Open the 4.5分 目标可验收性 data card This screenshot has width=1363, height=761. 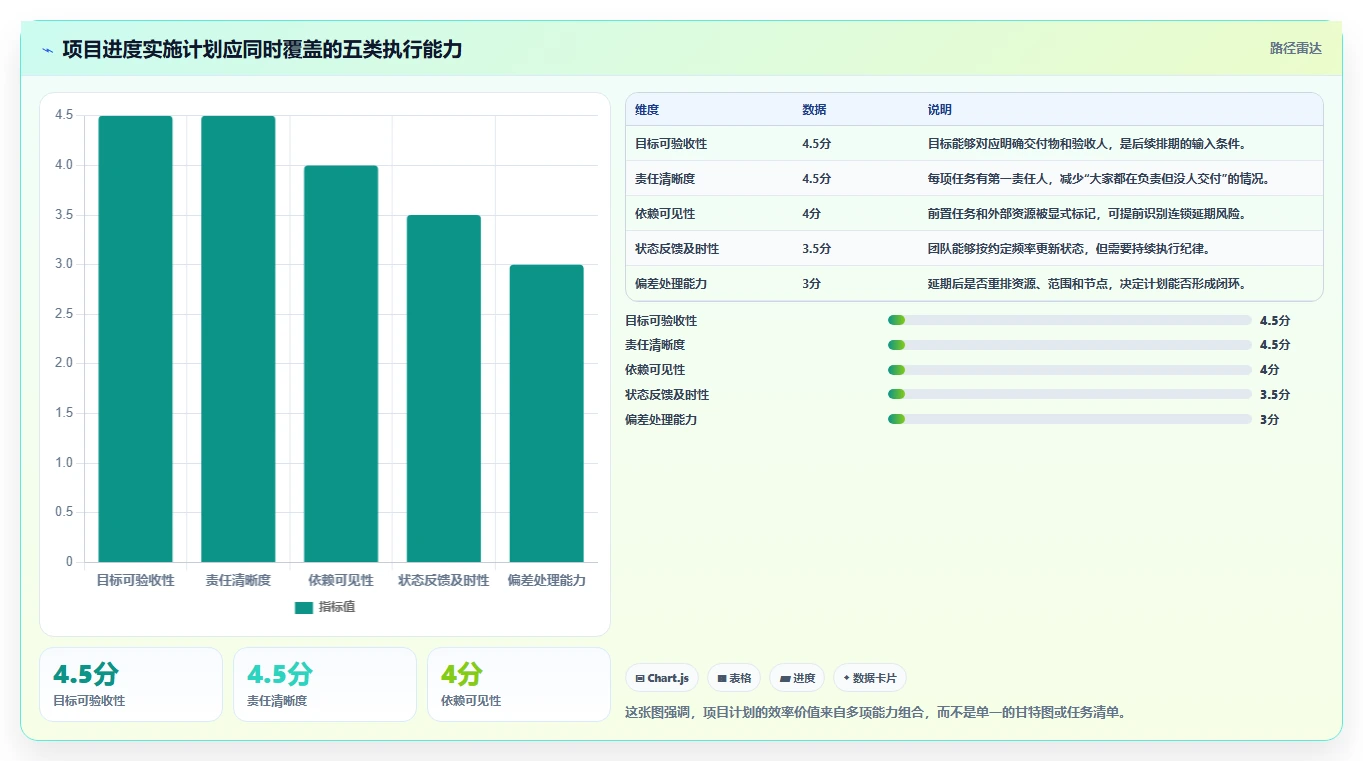pyautogui.click(x=131, y=685)
